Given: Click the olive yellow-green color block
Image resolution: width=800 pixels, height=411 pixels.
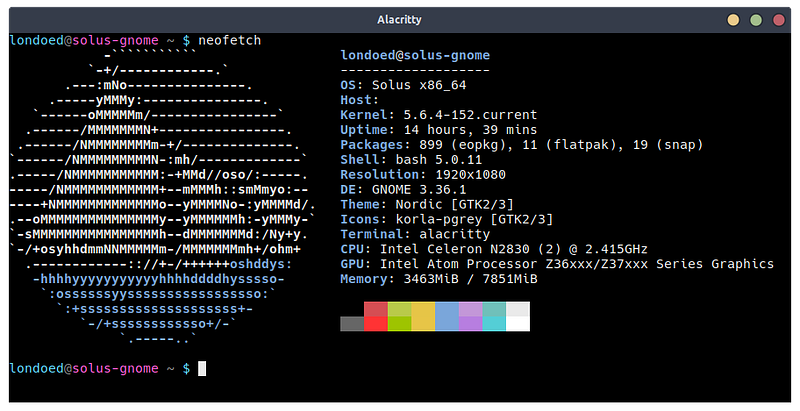Looking at the screenshot, I should [399, 309].
